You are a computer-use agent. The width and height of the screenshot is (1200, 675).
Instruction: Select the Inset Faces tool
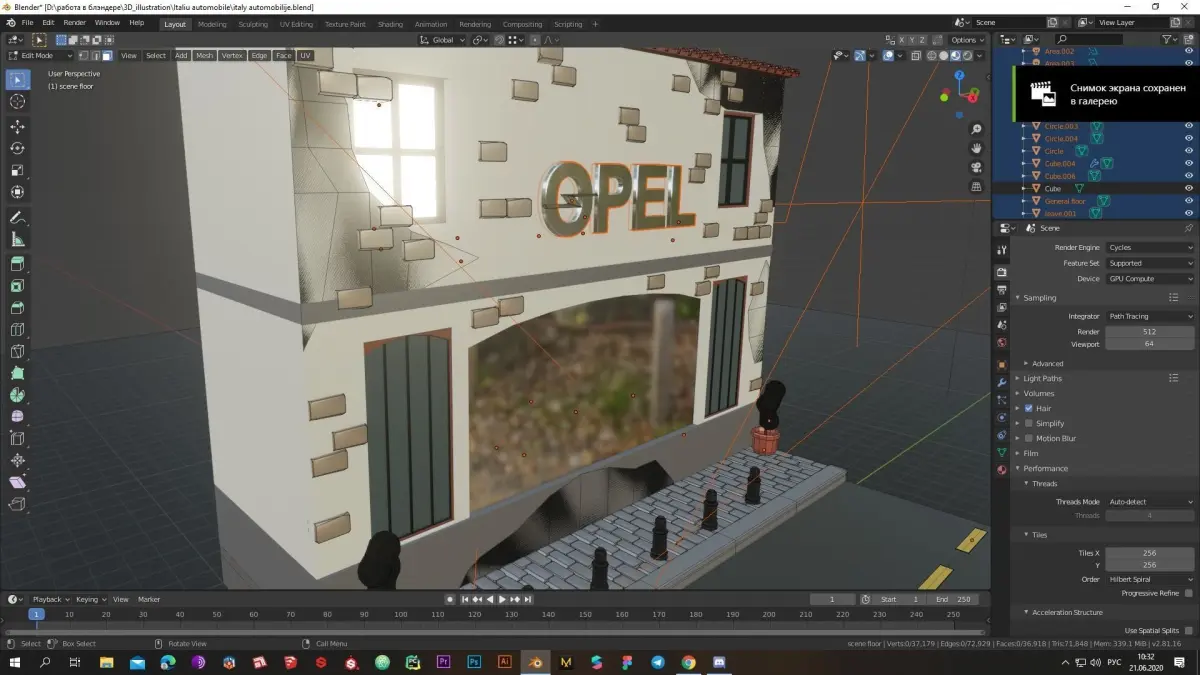[17, 286]
